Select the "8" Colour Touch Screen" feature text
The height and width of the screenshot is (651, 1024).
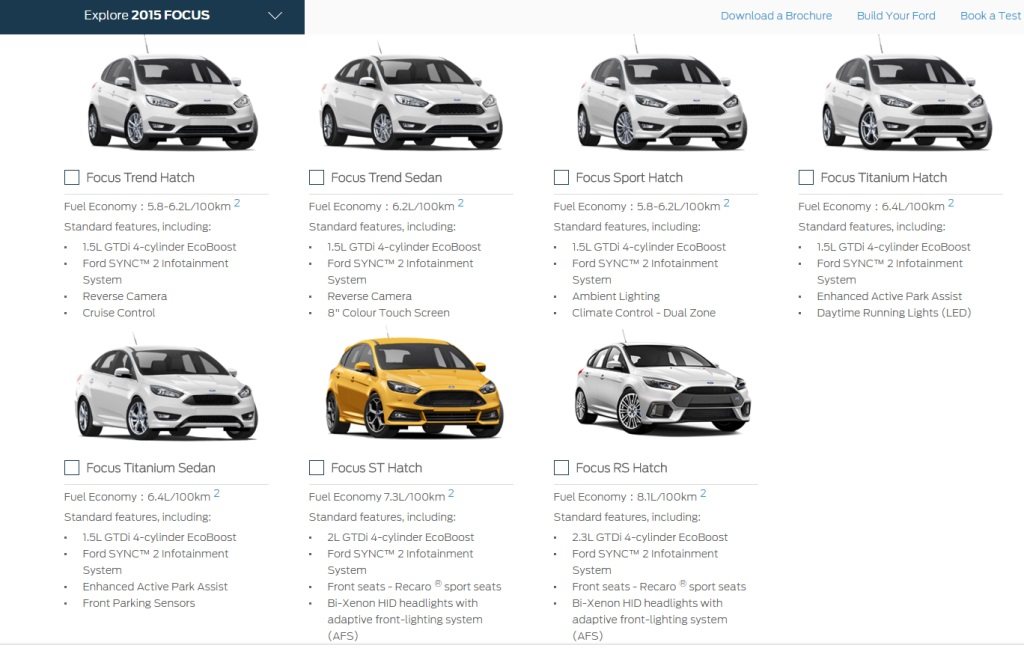[389, 313]
